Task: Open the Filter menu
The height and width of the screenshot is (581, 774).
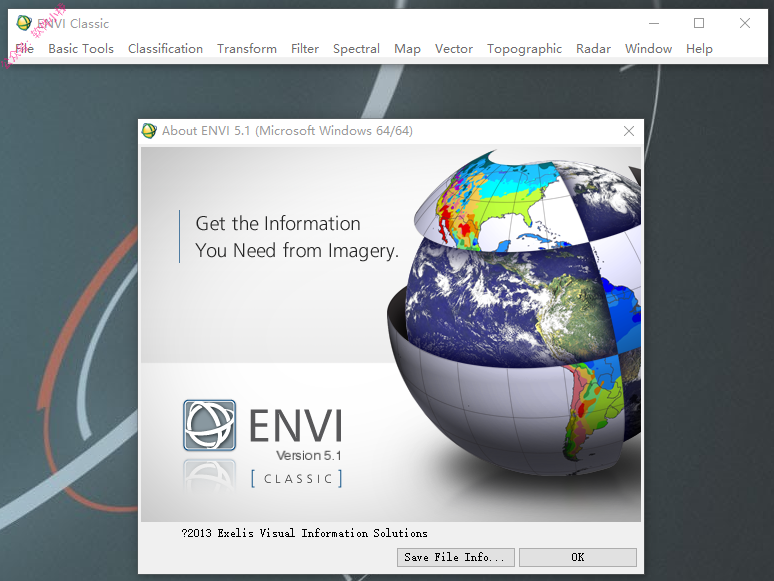Action: (305, 48)
